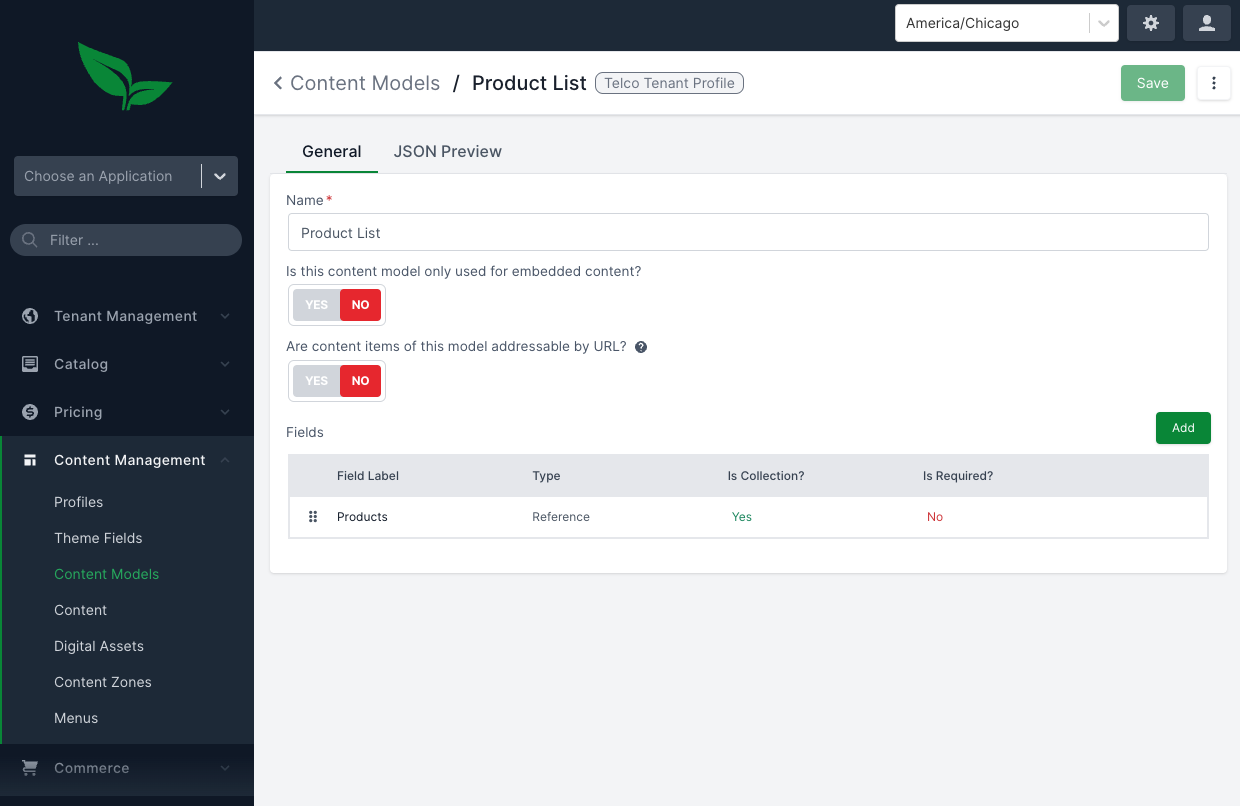Click back chevron next to Content Models

point(278,83)
